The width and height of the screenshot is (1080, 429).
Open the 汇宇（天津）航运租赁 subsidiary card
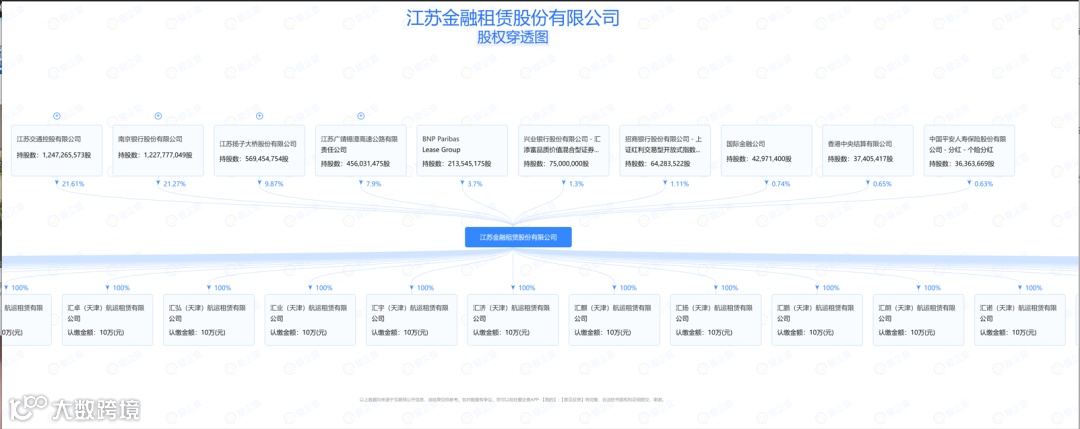(x=411, y=320)
